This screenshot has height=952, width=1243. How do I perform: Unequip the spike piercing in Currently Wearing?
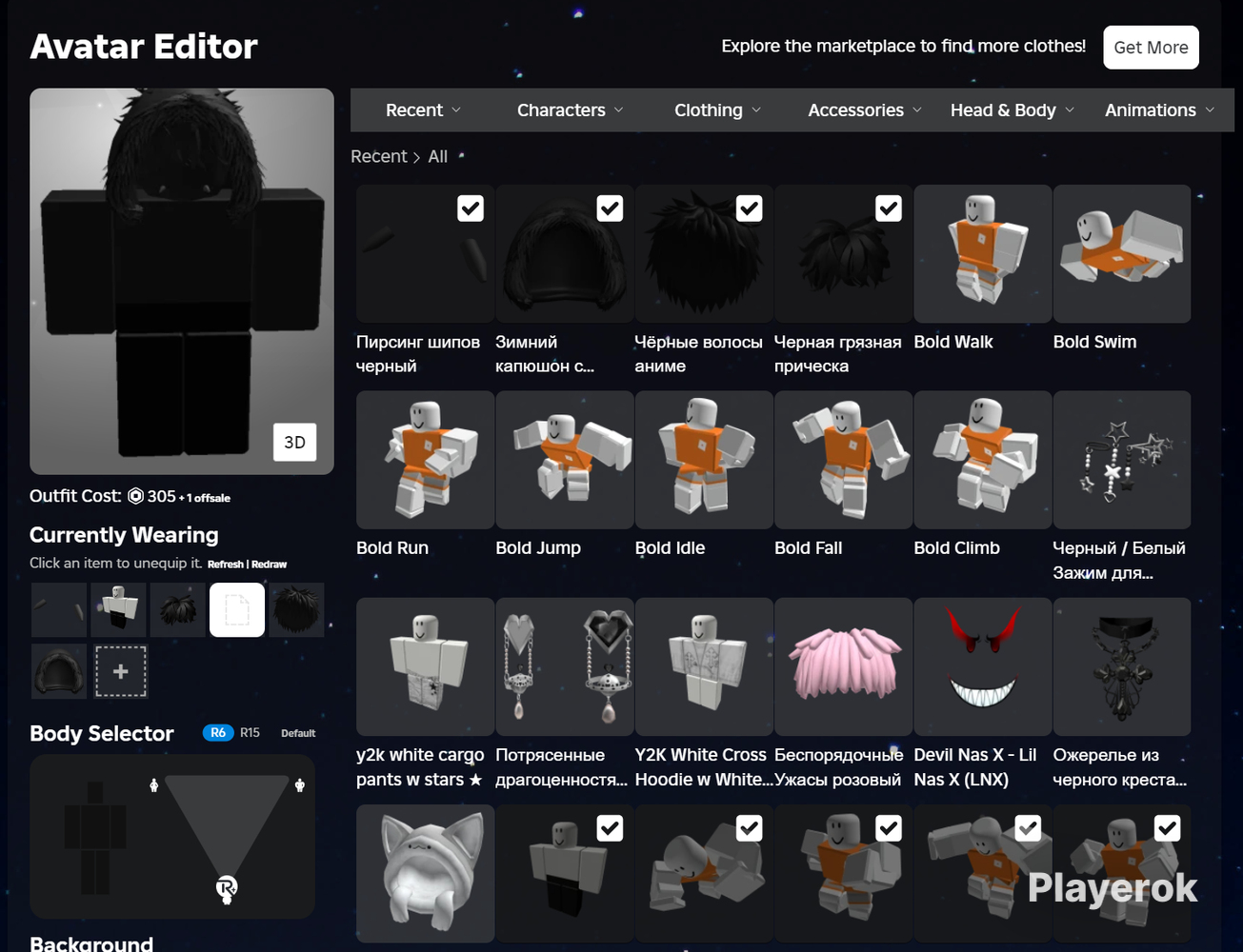pyautogui.click(x=59, y=609)
